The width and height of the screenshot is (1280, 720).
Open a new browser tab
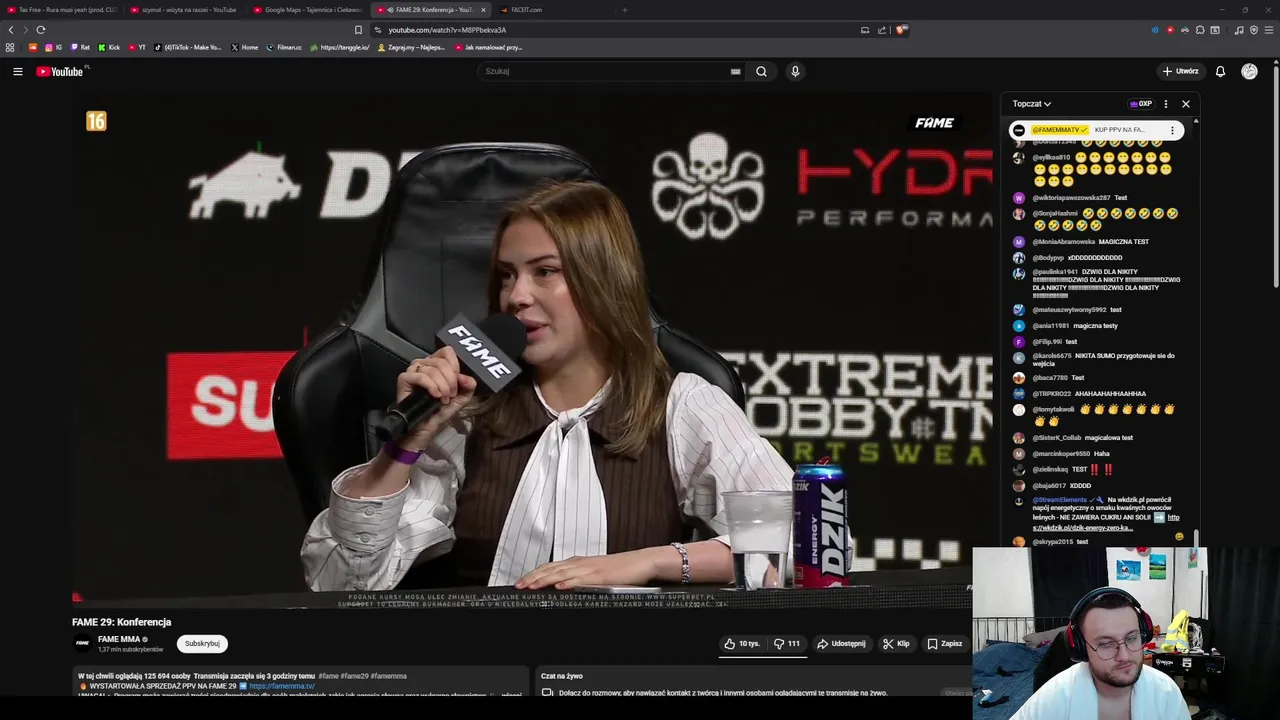point(624,10)
